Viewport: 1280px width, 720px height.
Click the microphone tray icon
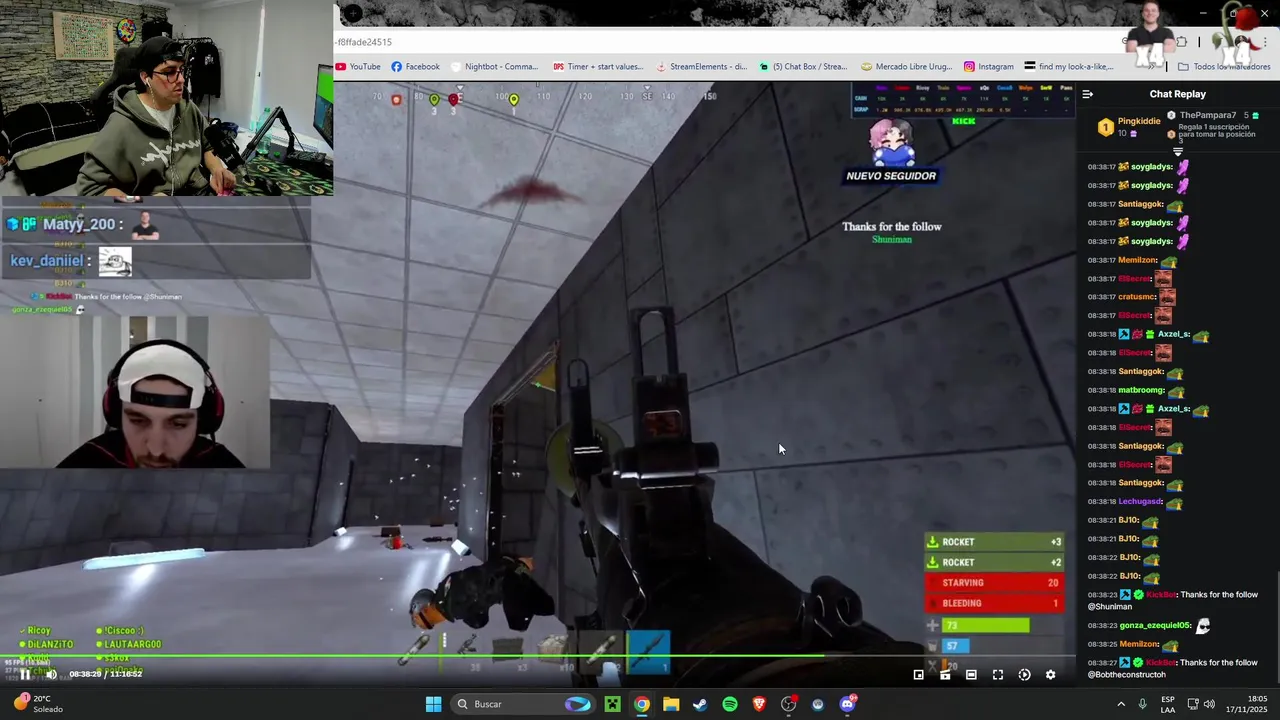(x=1143, y=704)
